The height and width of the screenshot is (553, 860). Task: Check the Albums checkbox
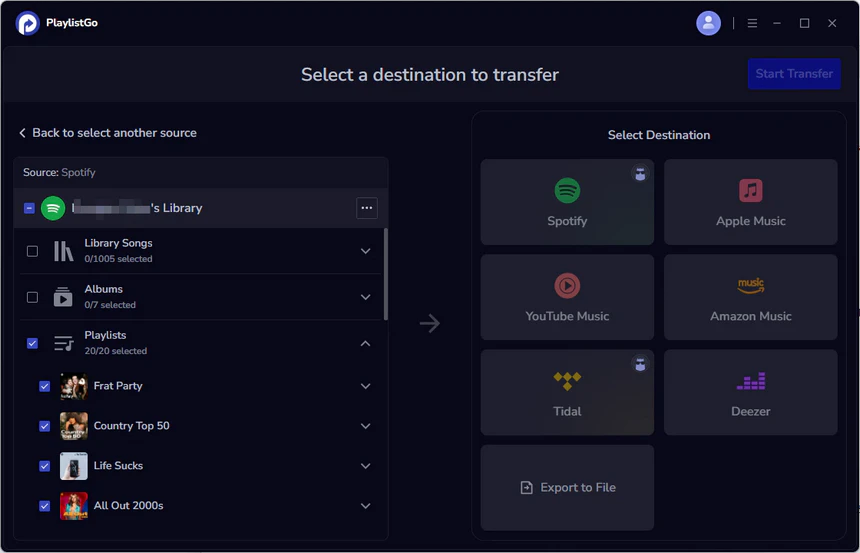pyautogui.click(x=32, y=297)
